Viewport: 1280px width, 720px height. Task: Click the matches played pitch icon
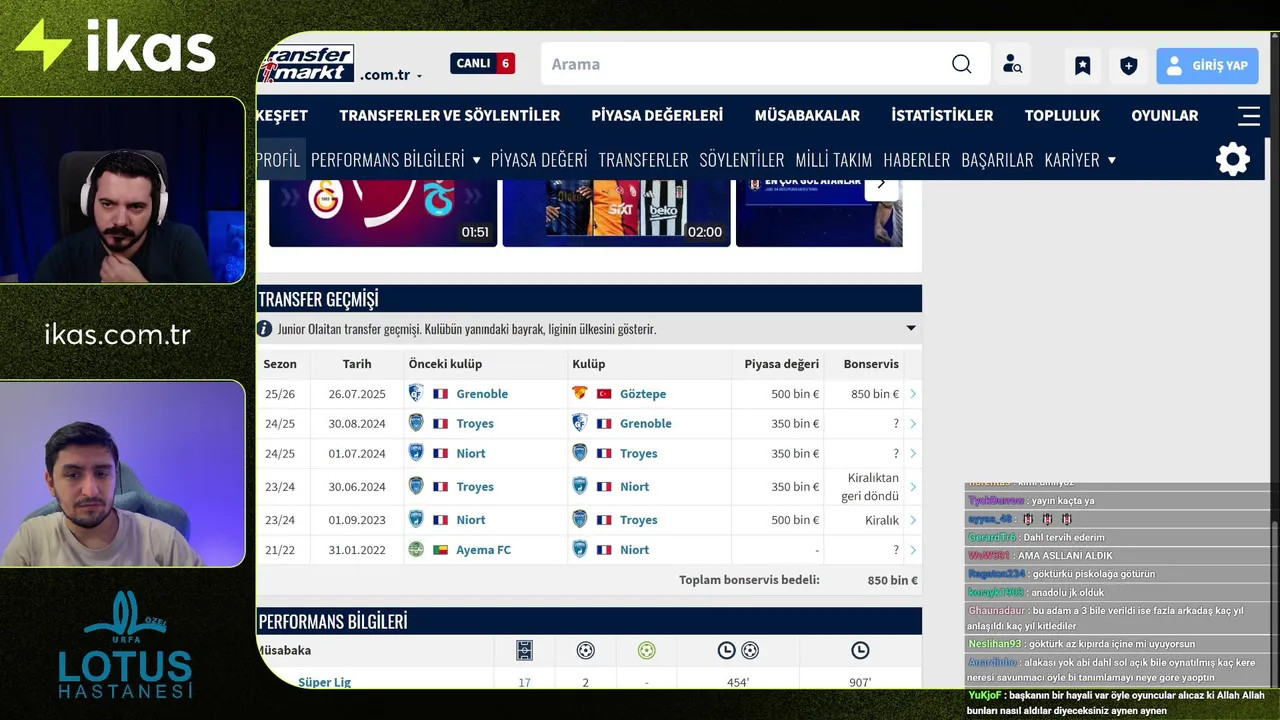[x=524, y=651]
